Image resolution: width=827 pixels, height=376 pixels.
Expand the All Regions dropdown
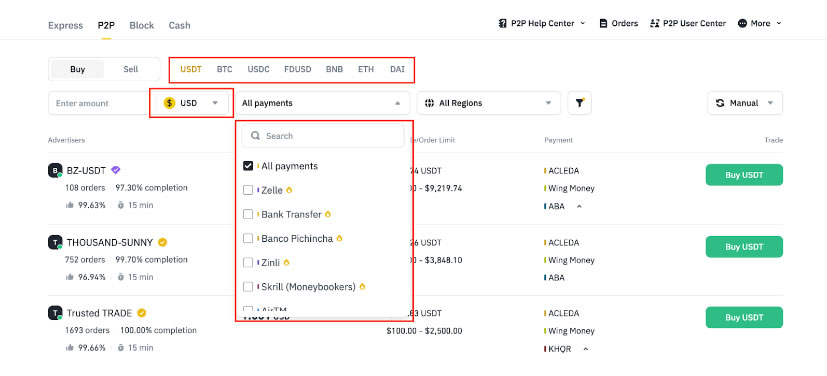click(489, 103)
